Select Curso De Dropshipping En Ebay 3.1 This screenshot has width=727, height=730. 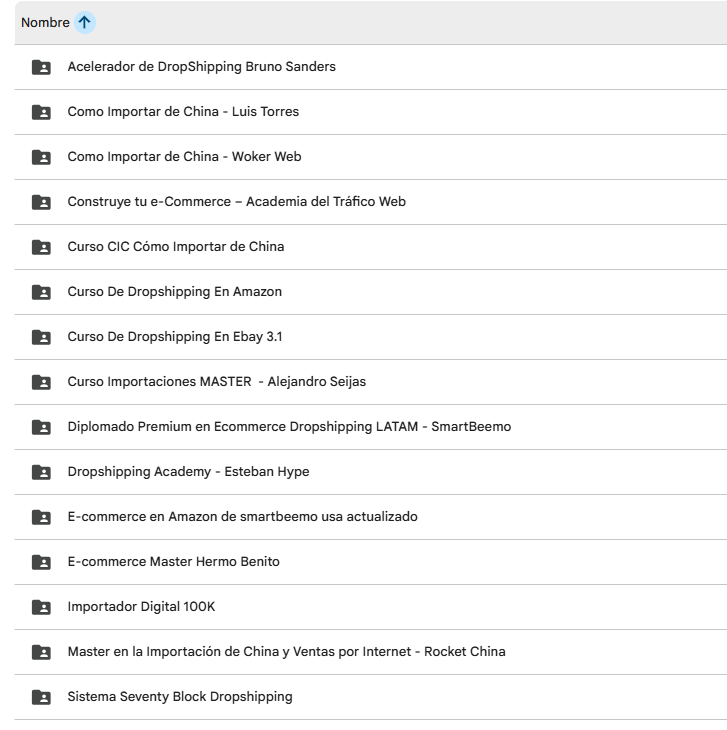click(174, 337)
